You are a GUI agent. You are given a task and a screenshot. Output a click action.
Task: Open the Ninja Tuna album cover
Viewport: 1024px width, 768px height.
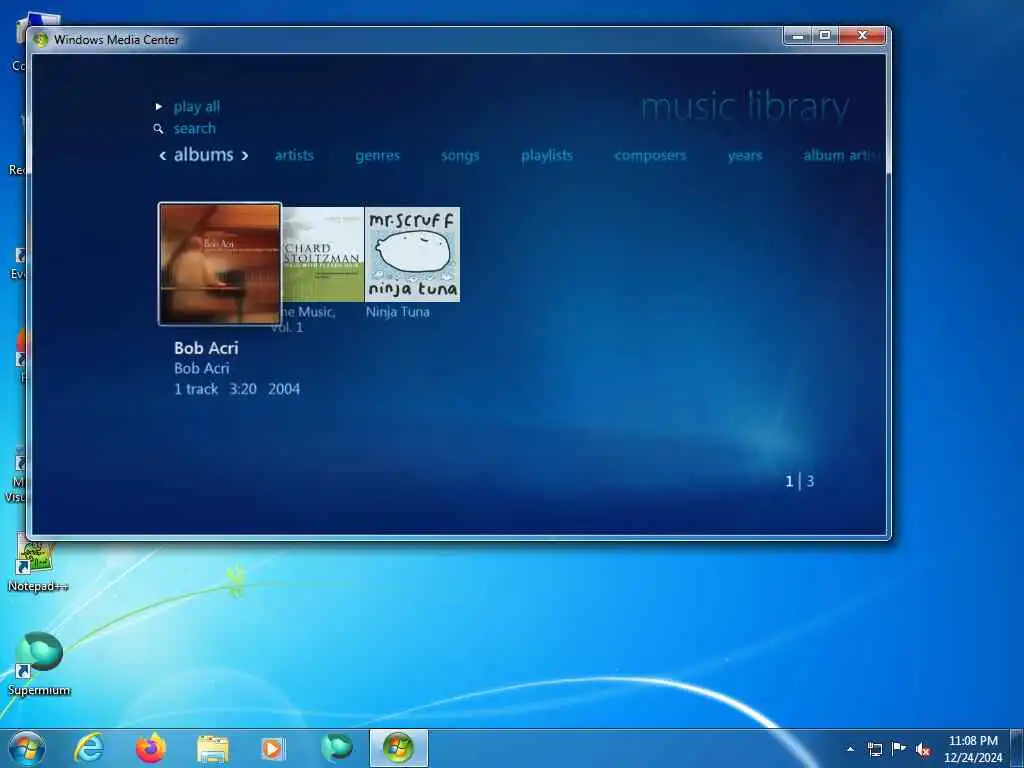pyautogui.click(x=412, y=254)
